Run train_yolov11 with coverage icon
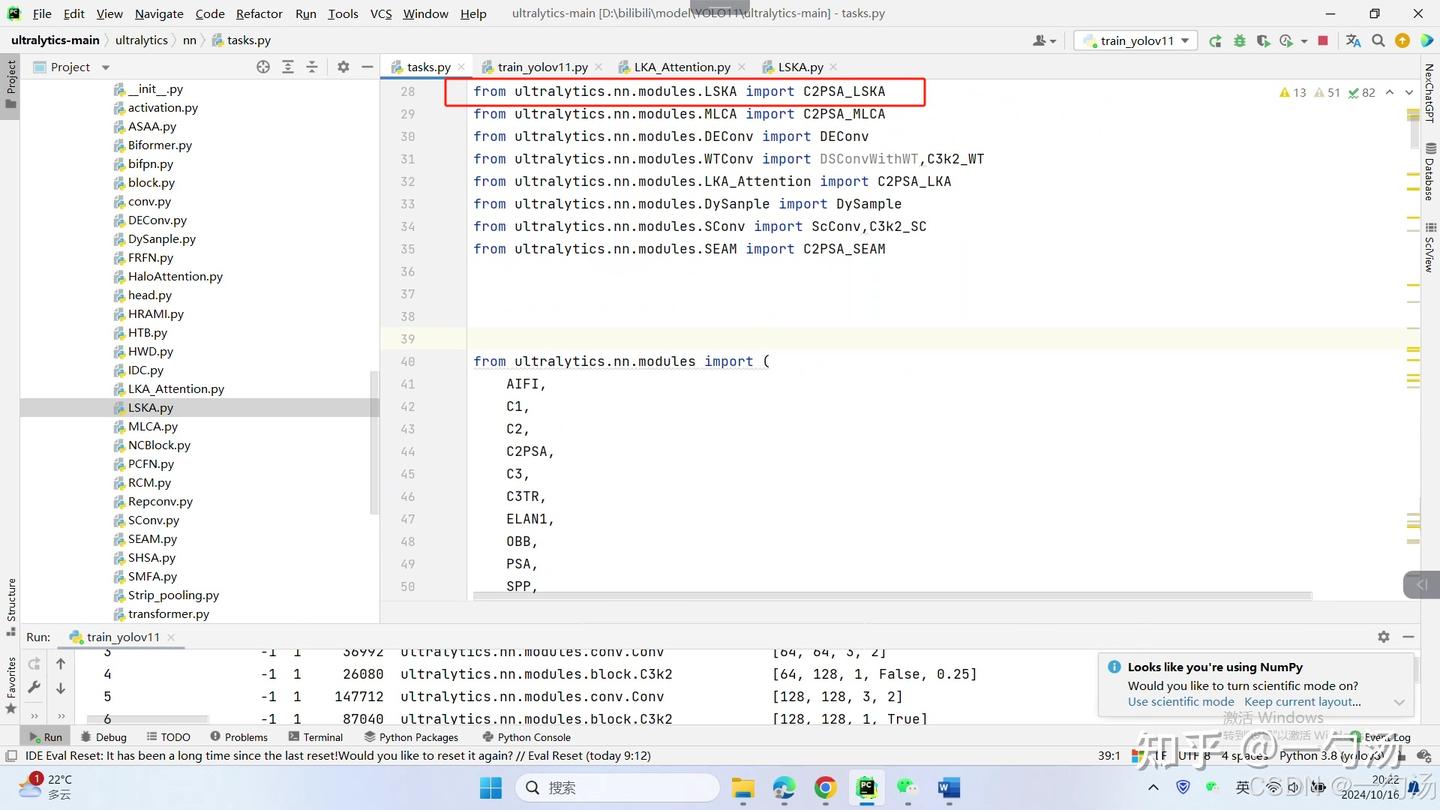1440x810 pixels. tap(1263, 40)
